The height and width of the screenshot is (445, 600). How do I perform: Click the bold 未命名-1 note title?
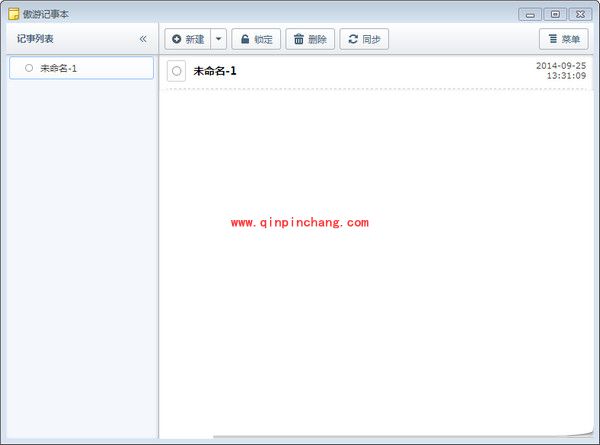pos(215,71)
